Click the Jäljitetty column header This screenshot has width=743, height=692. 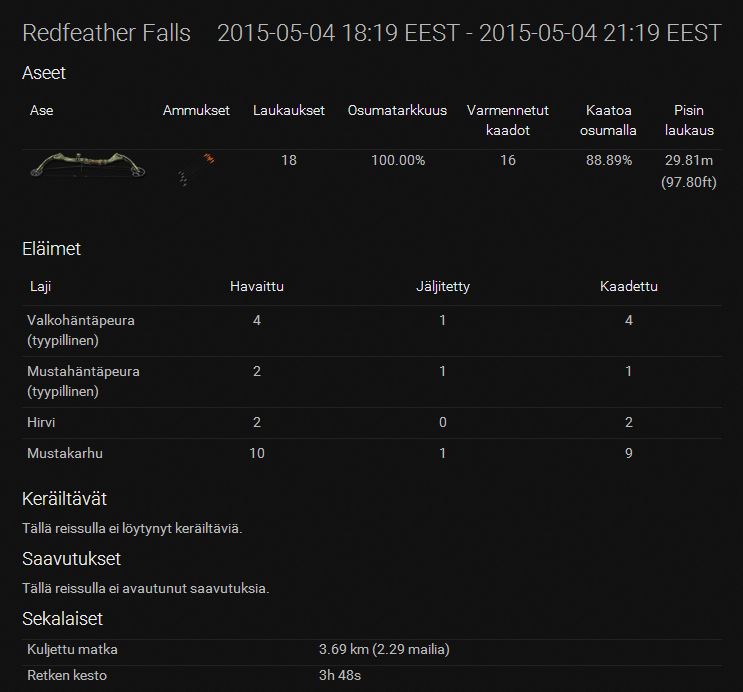[x=442, y=287]
